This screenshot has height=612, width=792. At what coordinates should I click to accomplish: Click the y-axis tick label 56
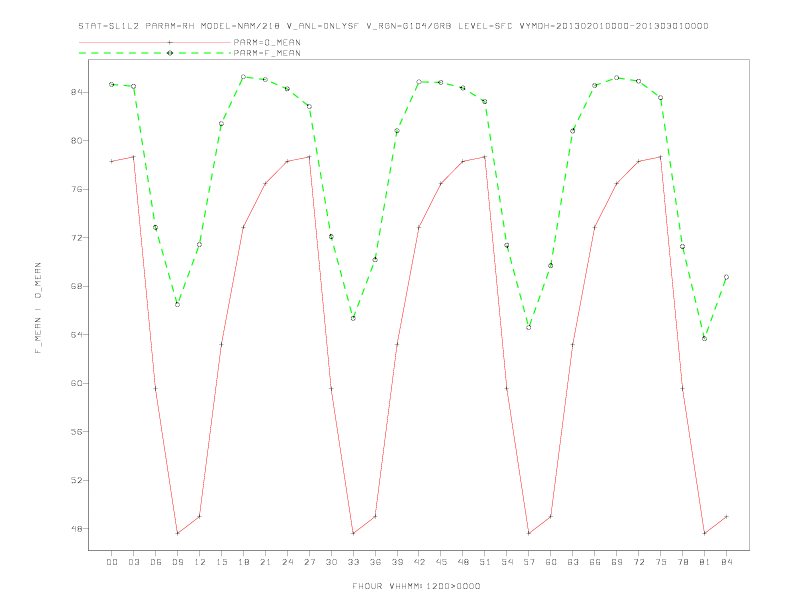click(77, 432)
